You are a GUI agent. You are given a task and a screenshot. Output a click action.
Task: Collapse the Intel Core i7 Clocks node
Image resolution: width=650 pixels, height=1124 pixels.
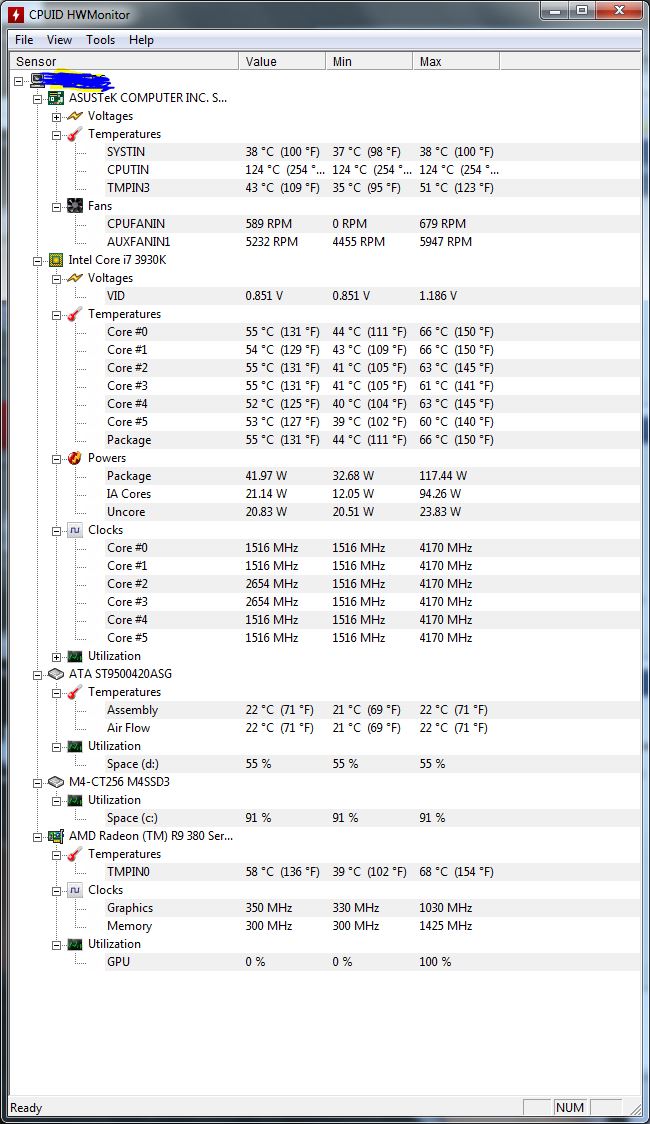coord(56,531)
